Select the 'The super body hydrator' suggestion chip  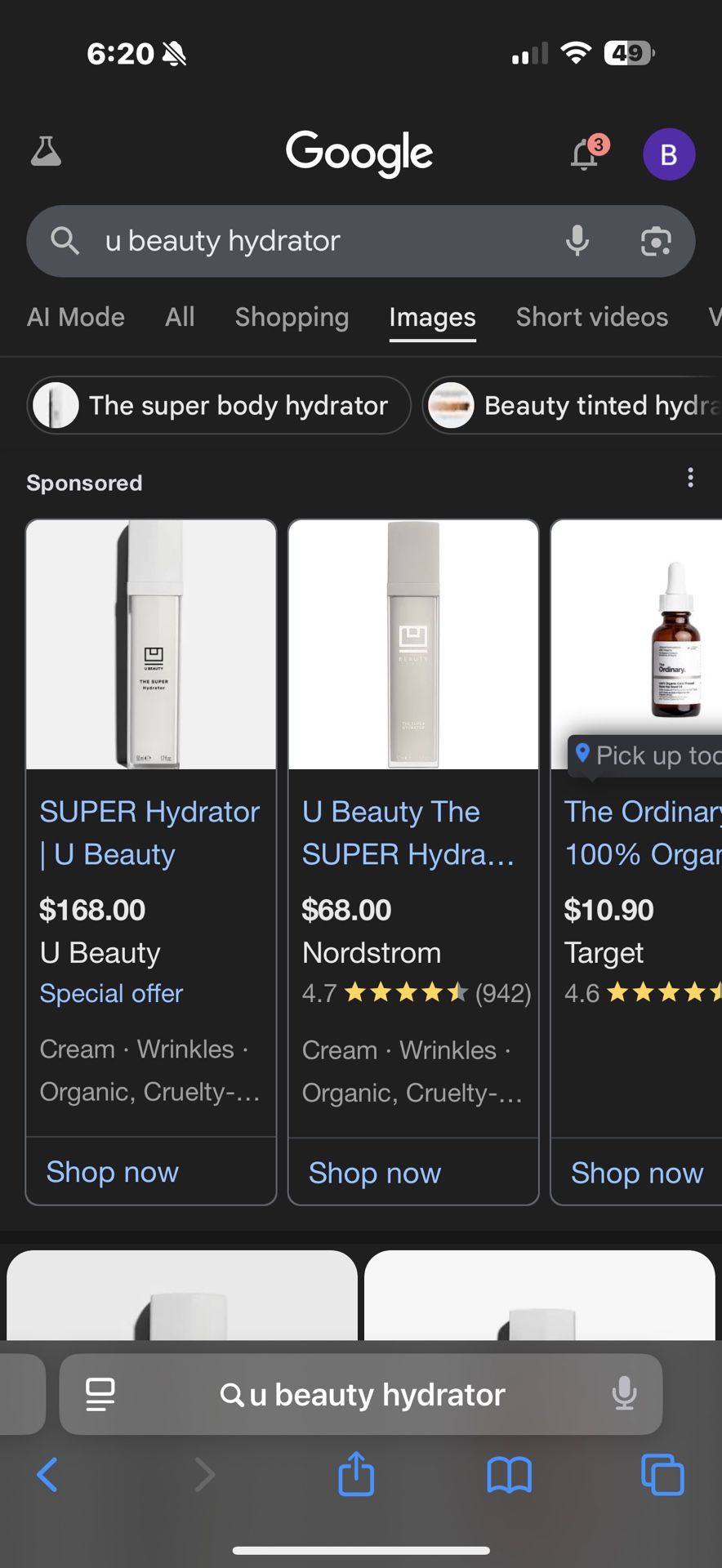[x=216, y=405]
